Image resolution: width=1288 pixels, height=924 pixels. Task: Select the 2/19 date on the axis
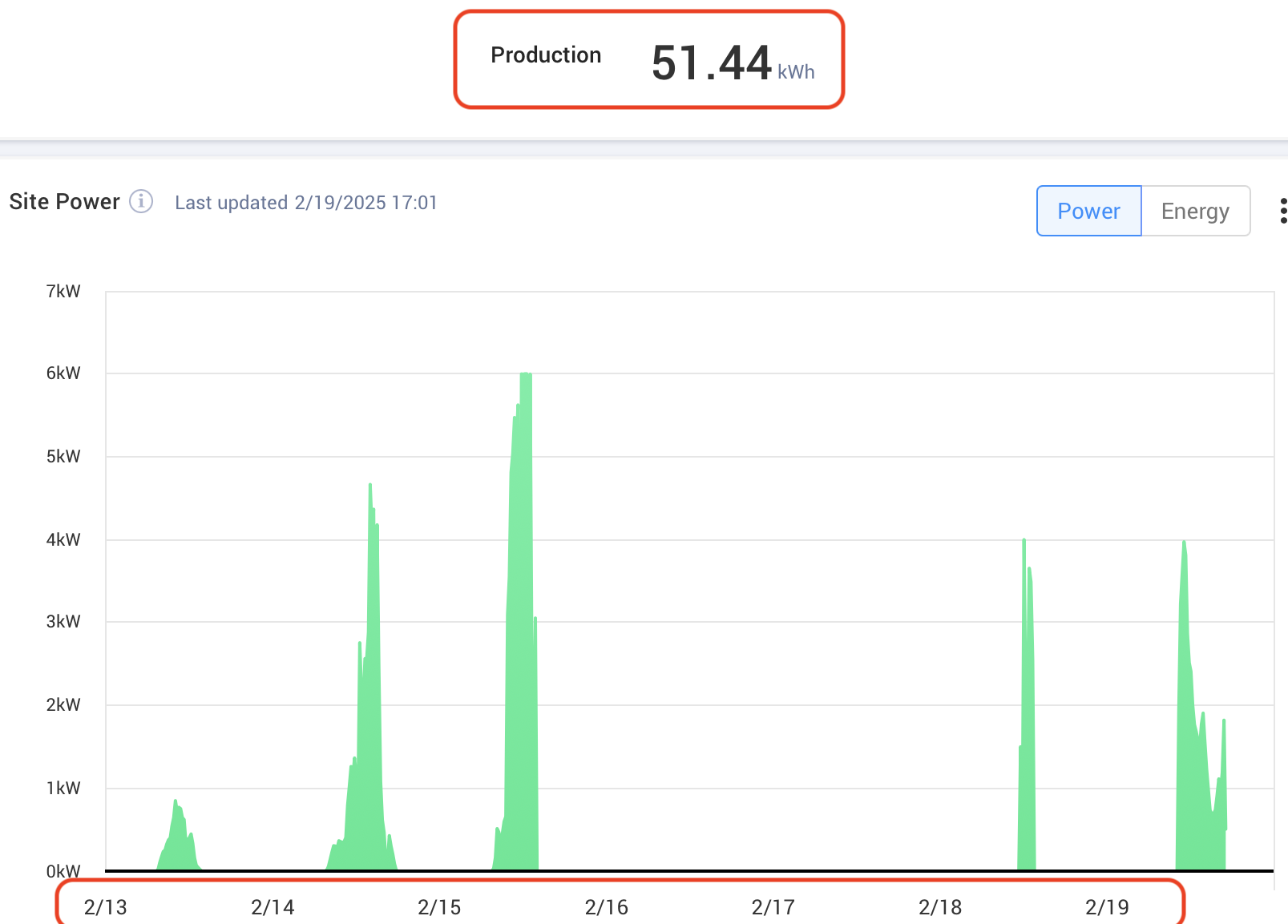pos(1106,907)
